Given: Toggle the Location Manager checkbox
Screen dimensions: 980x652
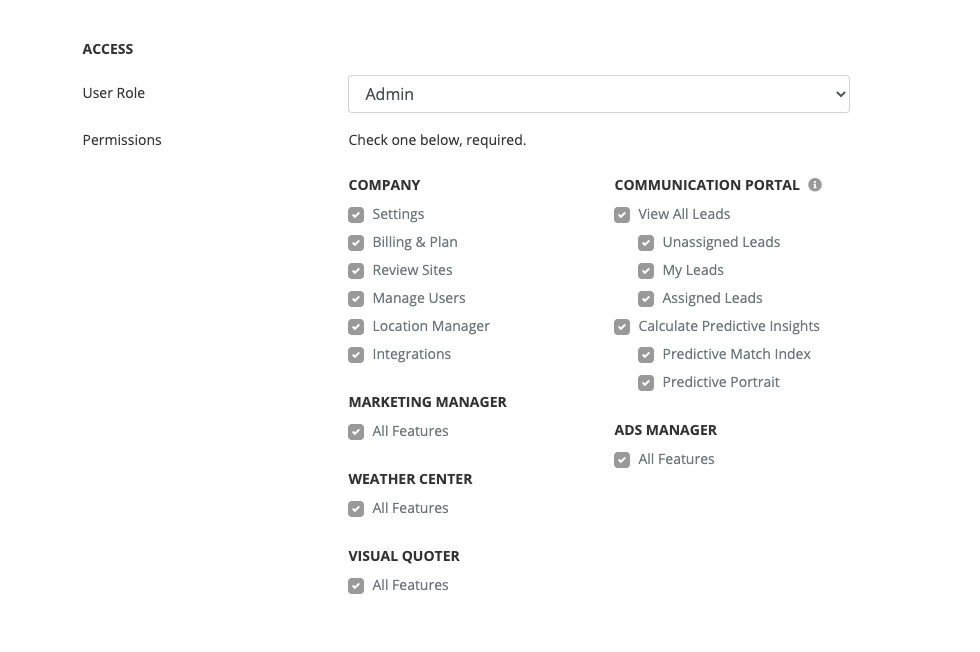Looking at the screenshot, I should click(x=356, y=327).
